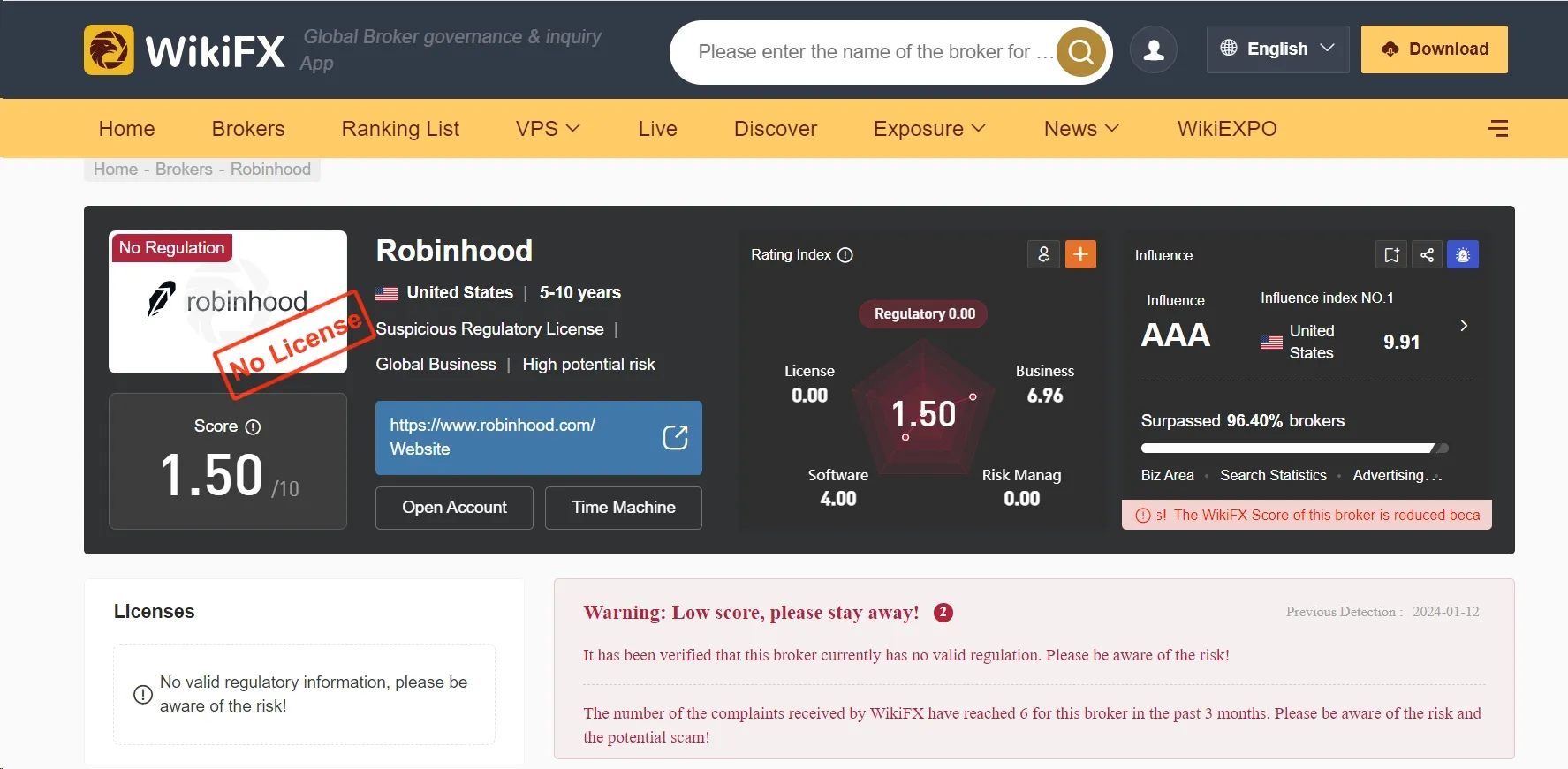Open the robinhood.com Website link
1568x769 pixels.
[x=539, y=438]
